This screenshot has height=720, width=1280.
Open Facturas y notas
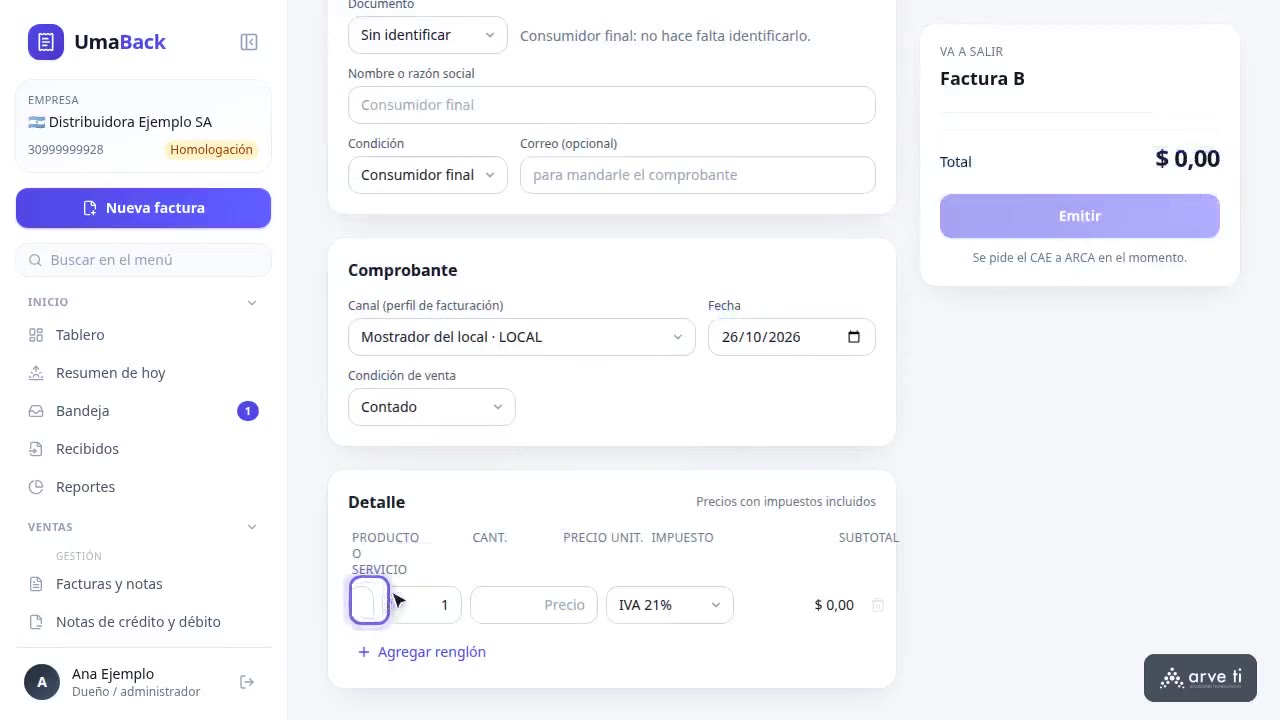click(x=143, y=584)
